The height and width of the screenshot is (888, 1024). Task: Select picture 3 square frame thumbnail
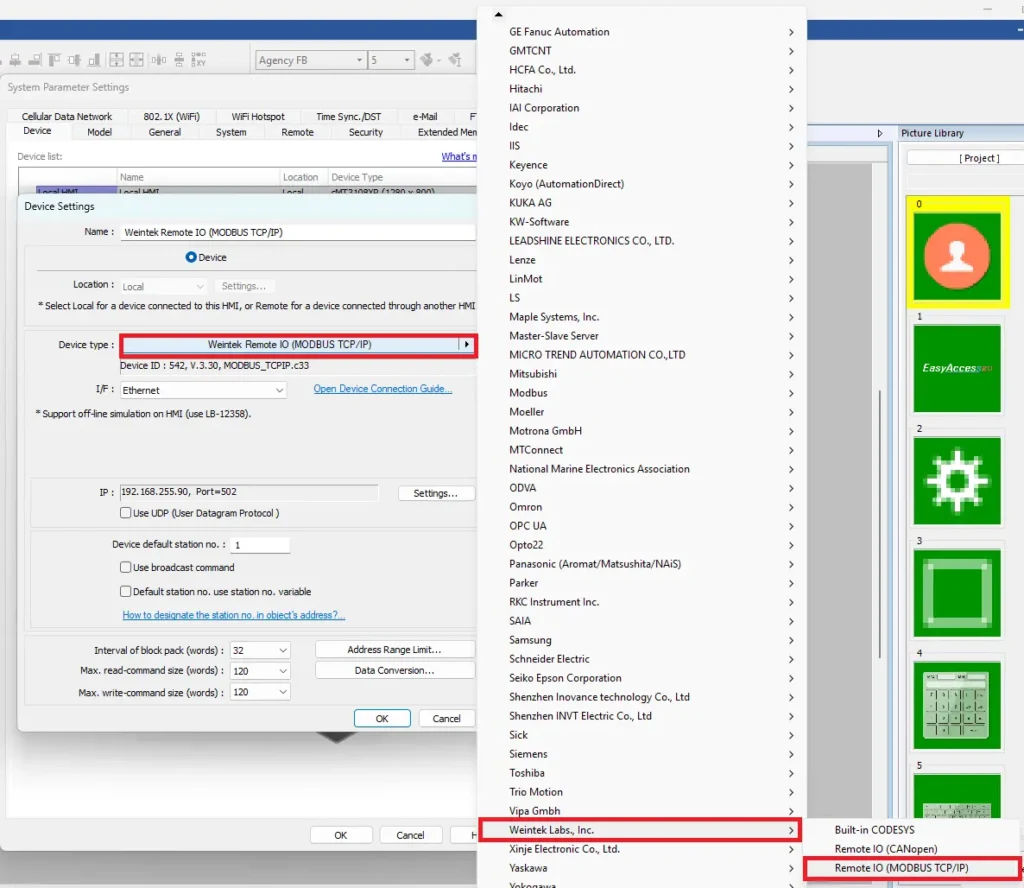tap(957, 593)
